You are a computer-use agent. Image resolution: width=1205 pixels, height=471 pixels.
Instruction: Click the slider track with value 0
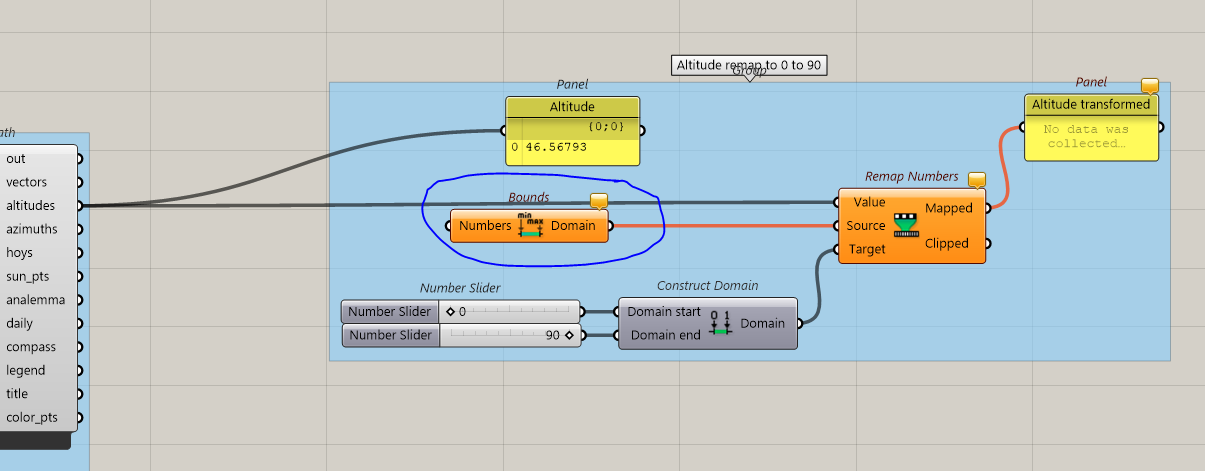(x=510, y=311)
